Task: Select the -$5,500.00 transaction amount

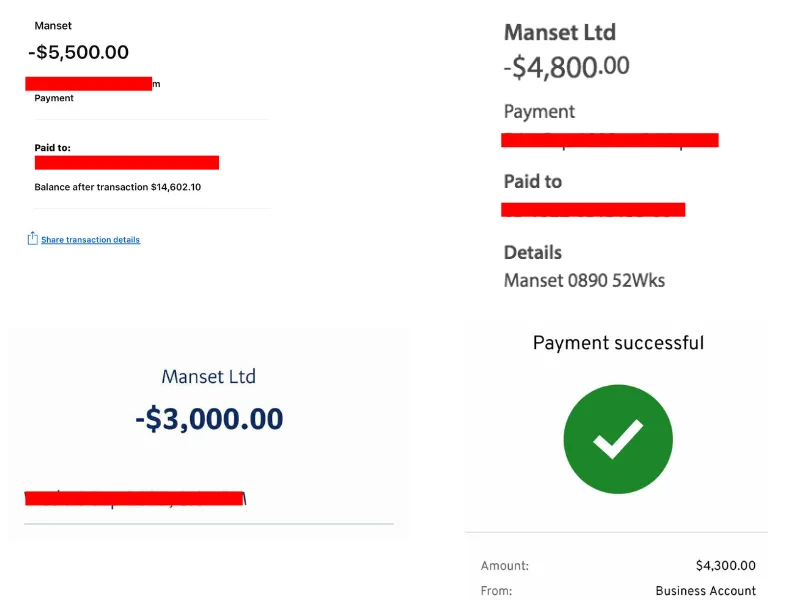Action: click(x=79, y=53)
